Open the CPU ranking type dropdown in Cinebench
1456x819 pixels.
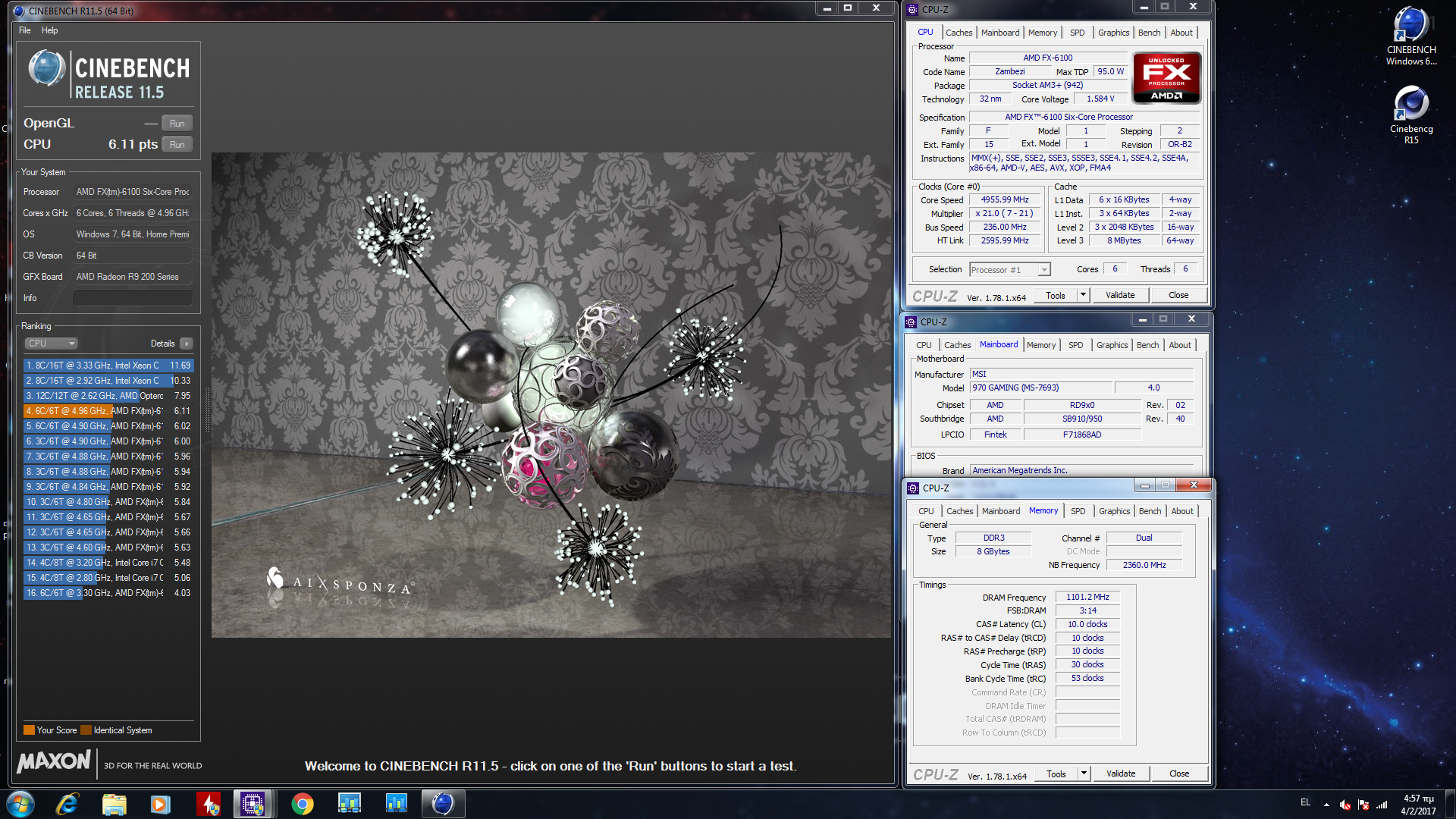point(51,344)
